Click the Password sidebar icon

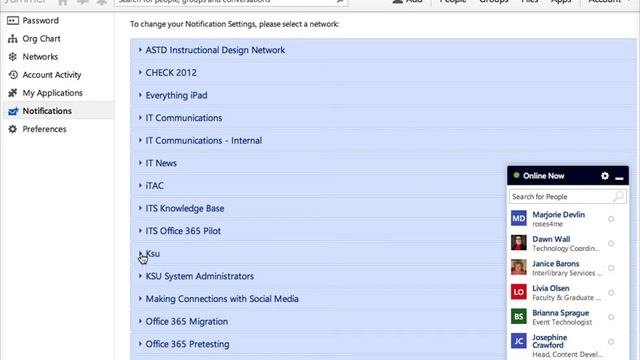click(13, 20)
